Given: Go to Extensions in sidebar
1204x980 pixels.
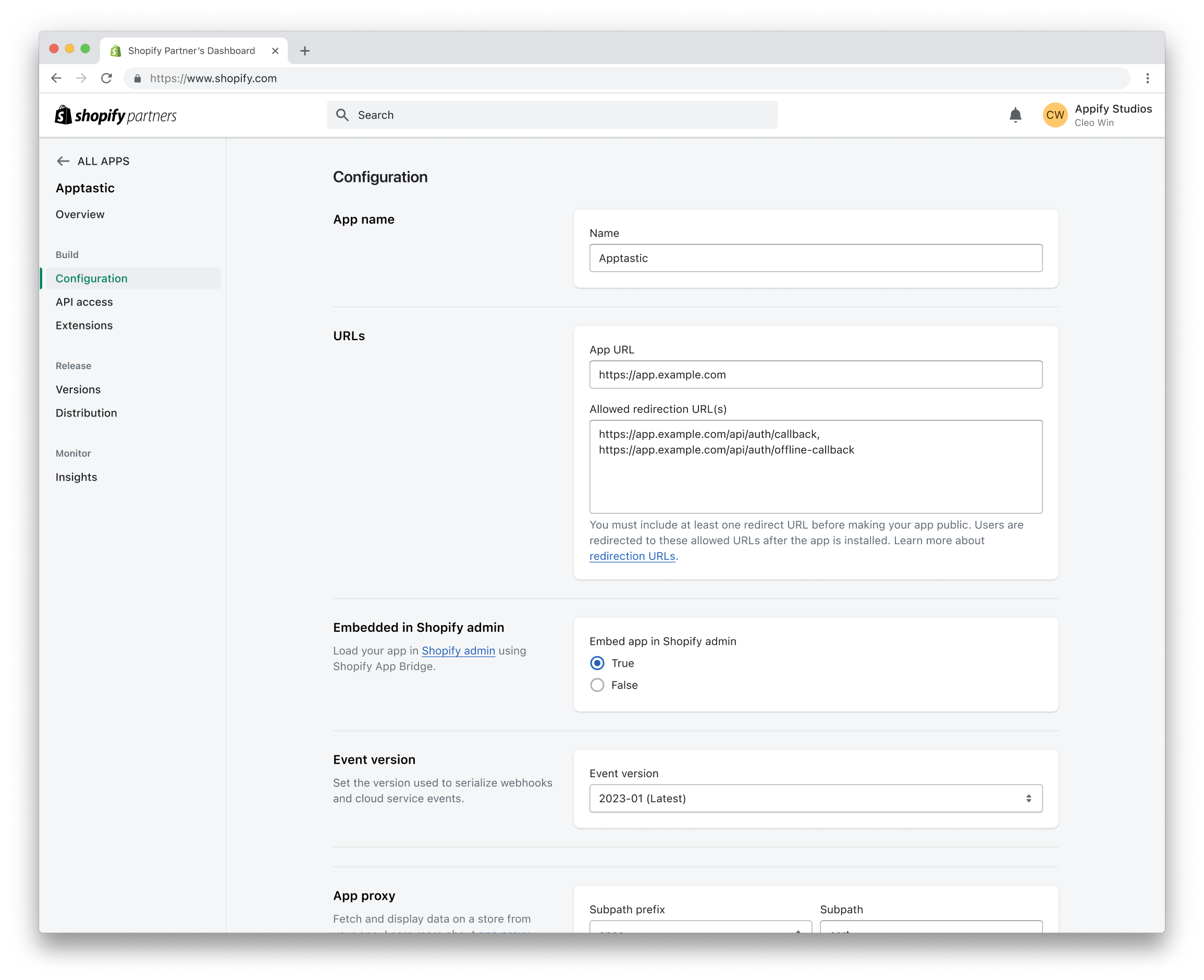Looking at the screenshot, I should pyautogui.click(x=84, y=326).
